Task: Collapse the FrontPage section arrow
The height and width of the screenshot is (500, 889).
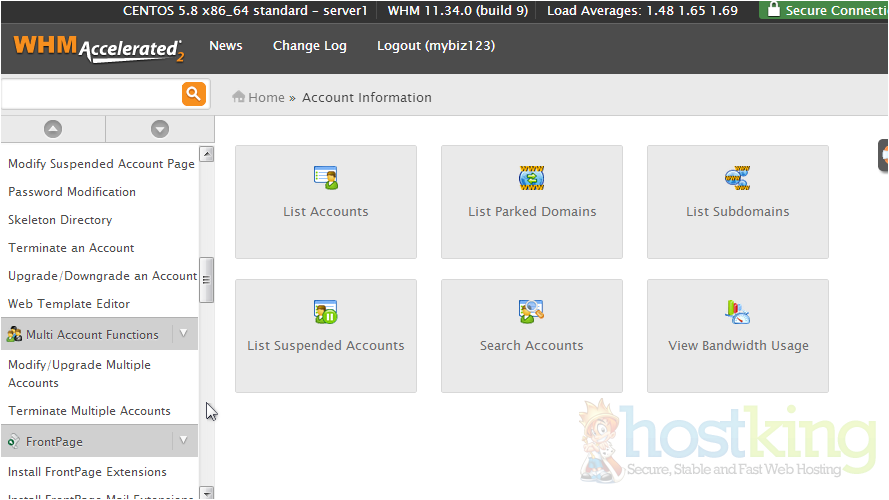Action: pos(182,441)
